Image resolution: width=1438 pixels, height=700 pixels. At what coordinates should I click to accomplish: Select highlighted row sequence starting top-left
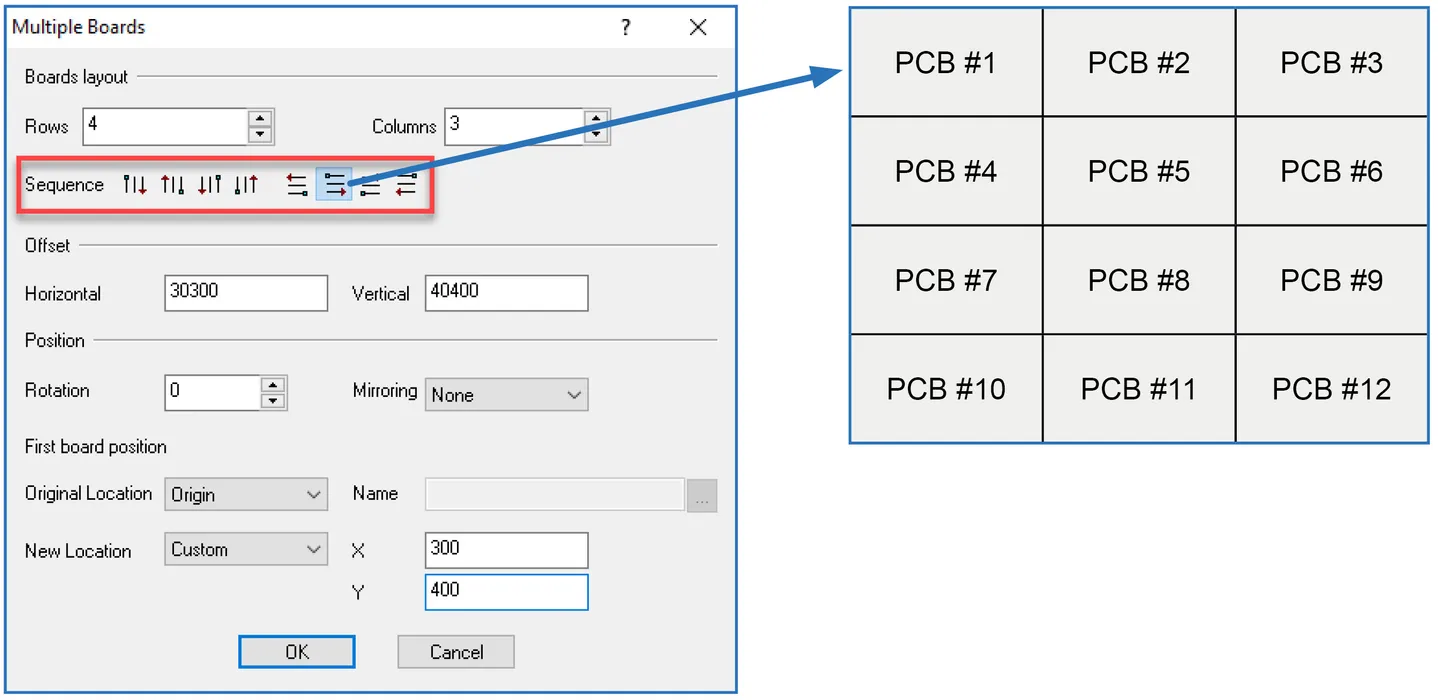coord(334,185)
